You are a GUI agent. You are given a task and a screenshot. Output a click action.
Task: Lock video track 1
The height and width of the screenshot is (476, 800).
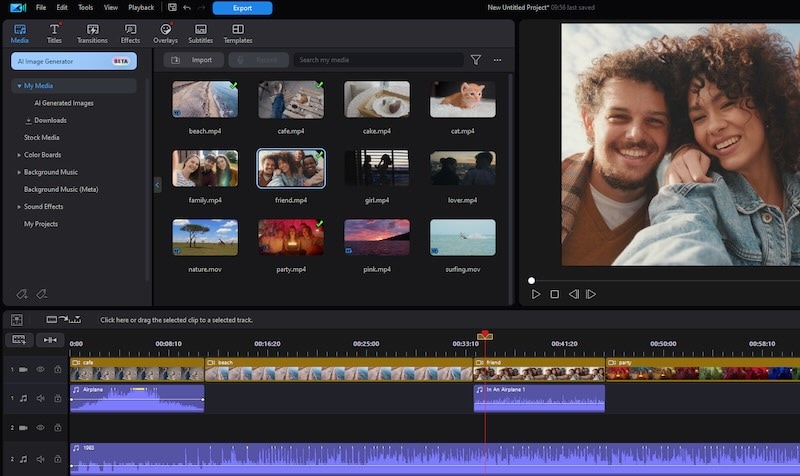(x=58, y=369)
